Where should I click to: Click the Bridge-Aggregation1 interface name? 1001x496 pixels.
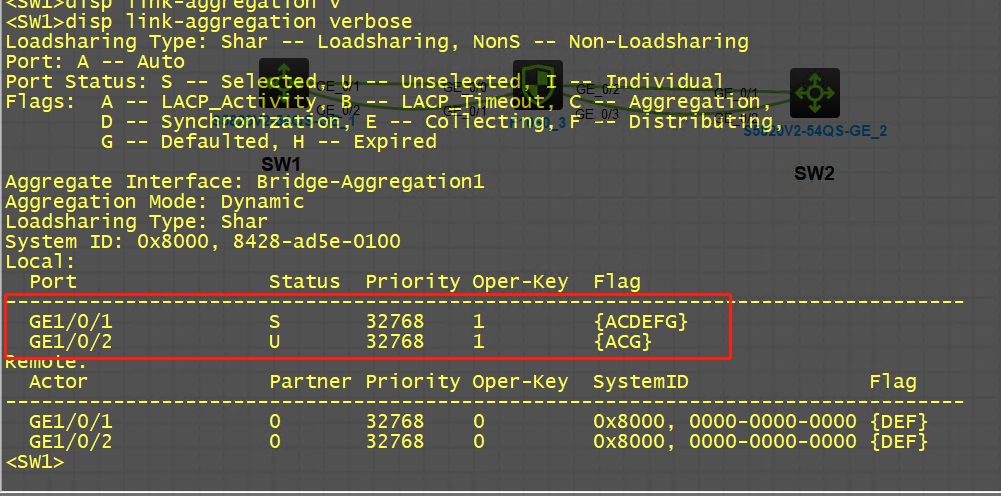tap(370, 182)
